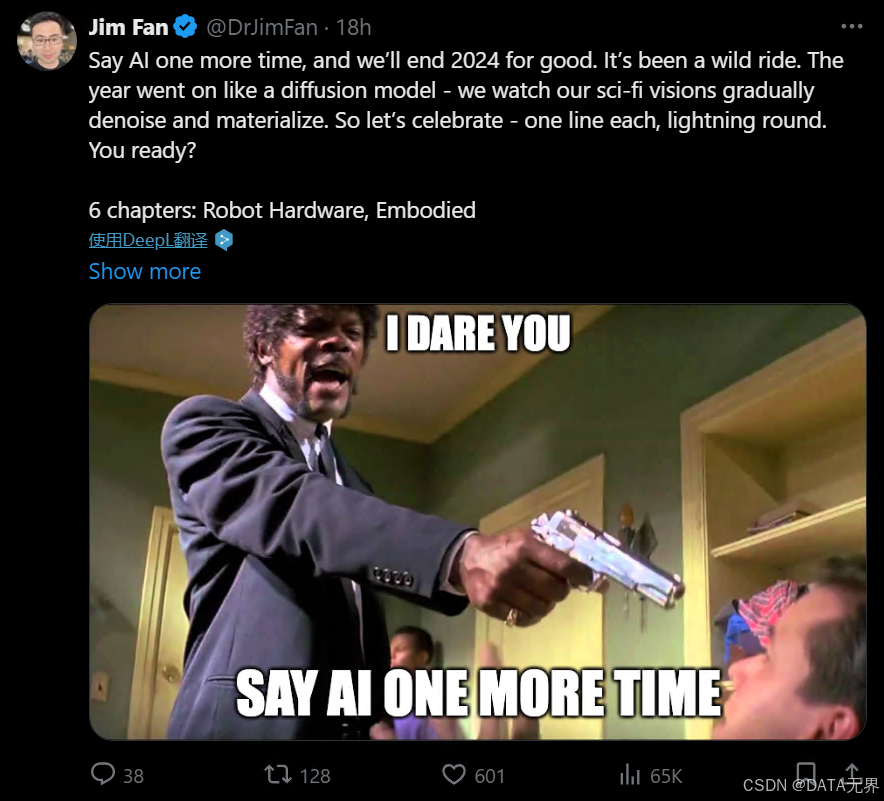Click the 38 replies count

point(134,776)
